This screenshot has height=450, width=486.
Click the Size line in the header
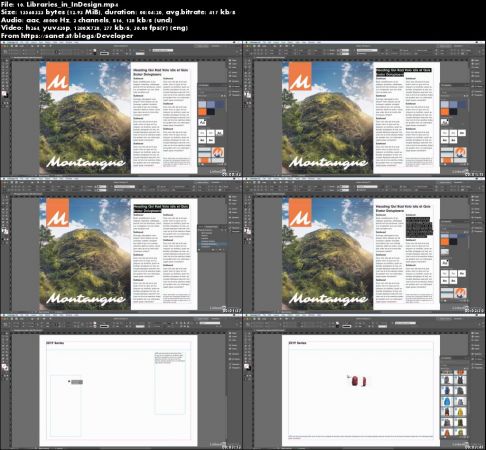click(x=118, y=12)
